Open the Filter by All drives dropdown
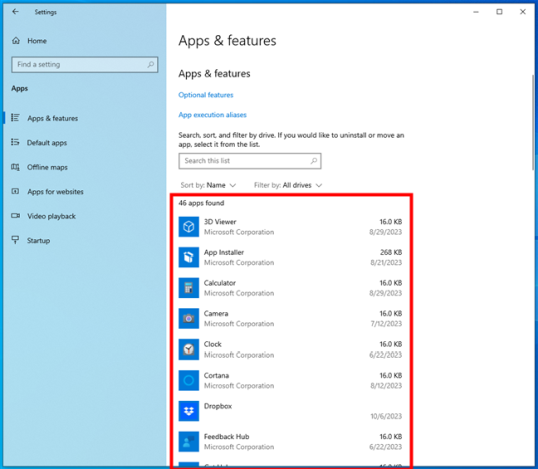 point(288,185)
